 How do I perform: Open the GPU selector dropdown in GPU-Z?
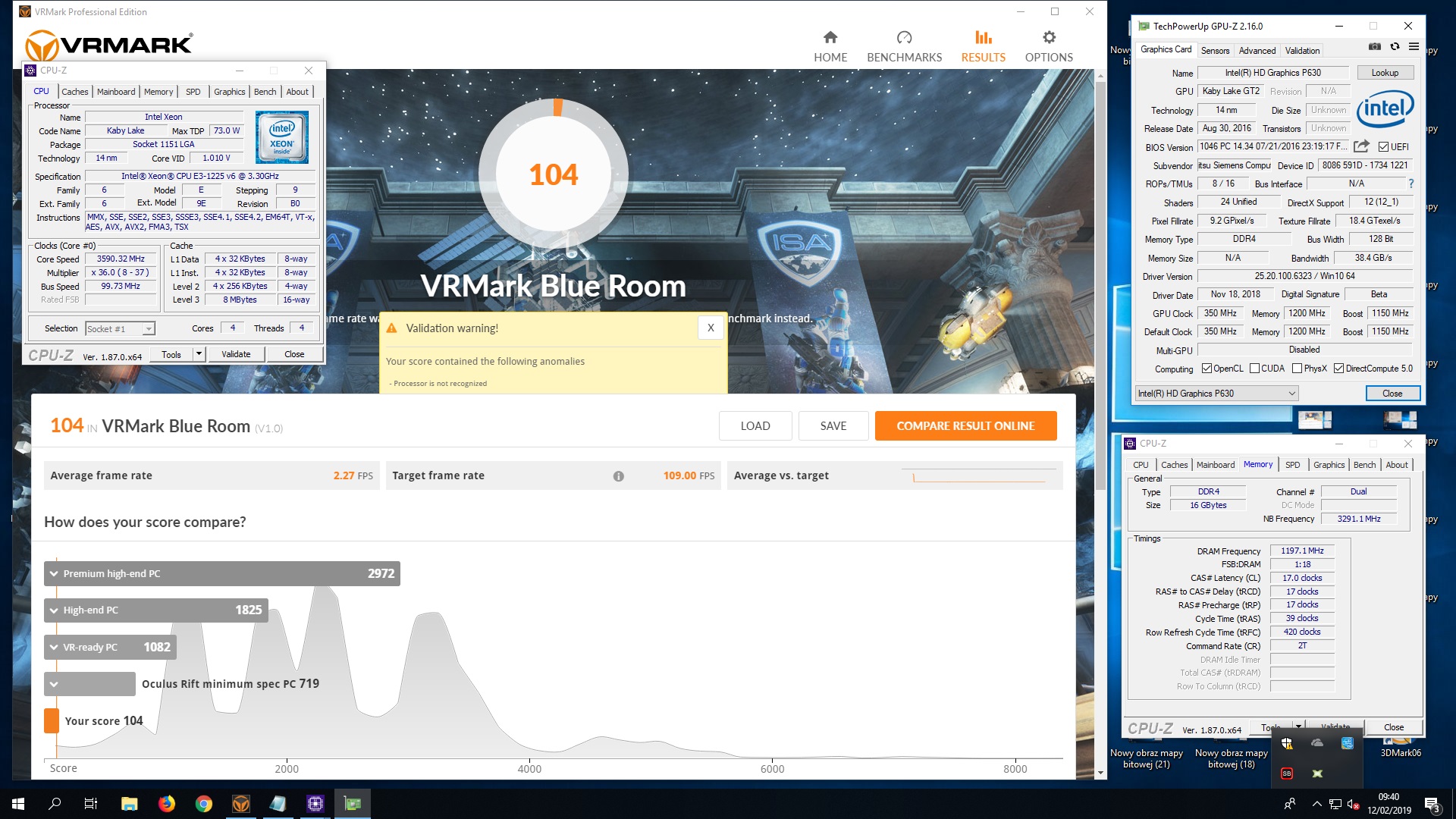click(x=1216, y=394)
